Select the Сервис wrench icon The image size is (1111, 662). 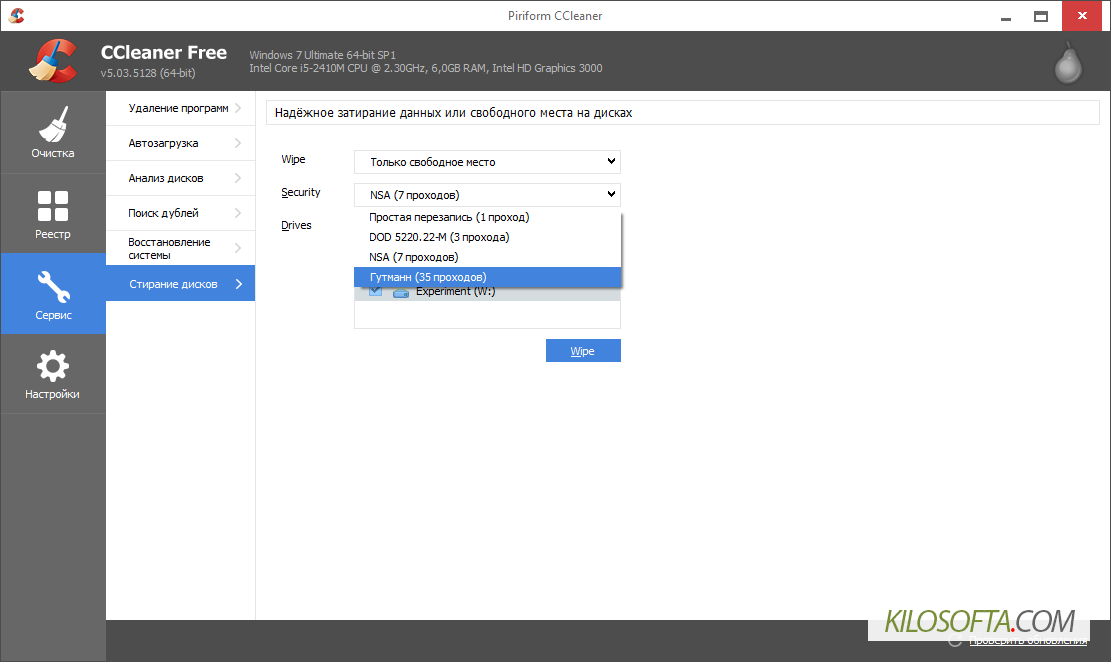[53, 287]
